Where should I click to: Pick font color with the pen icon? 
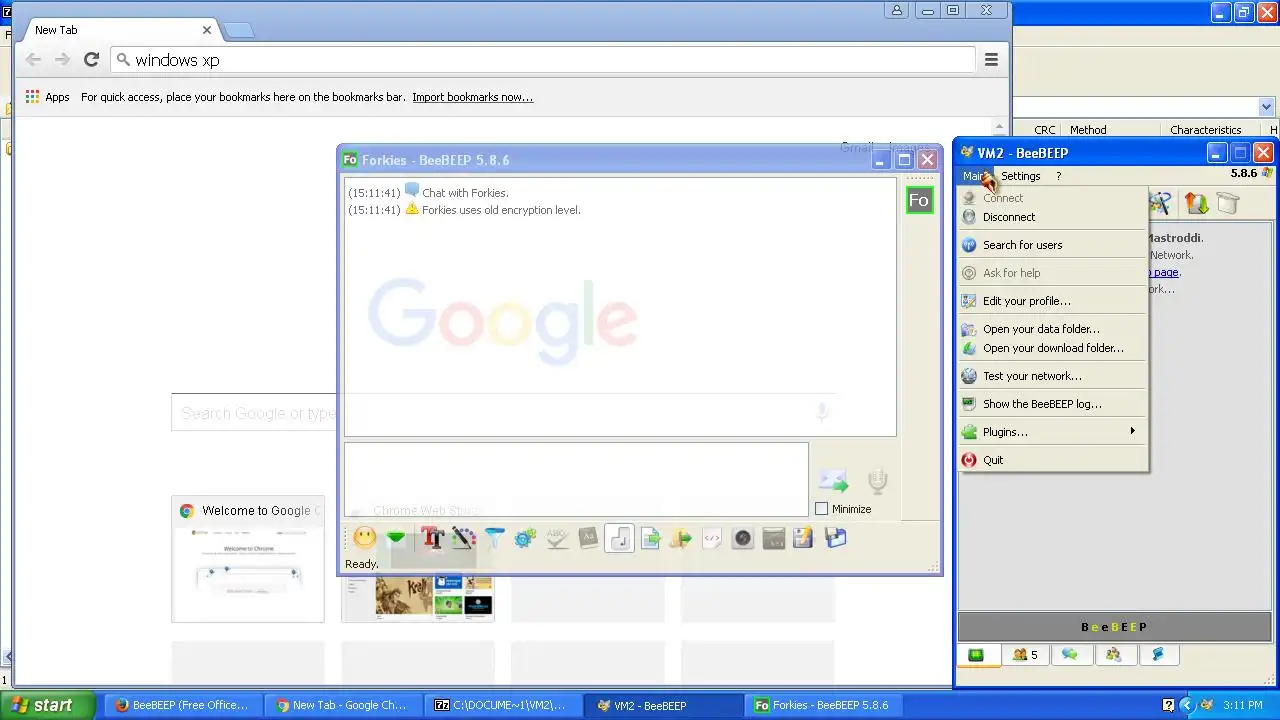(463, 538)
